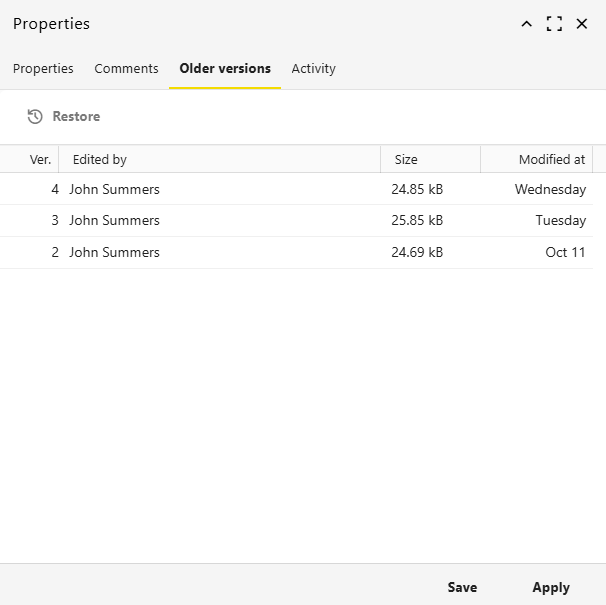
Task: Click the Apply button
Action: [x=551, y=588]
